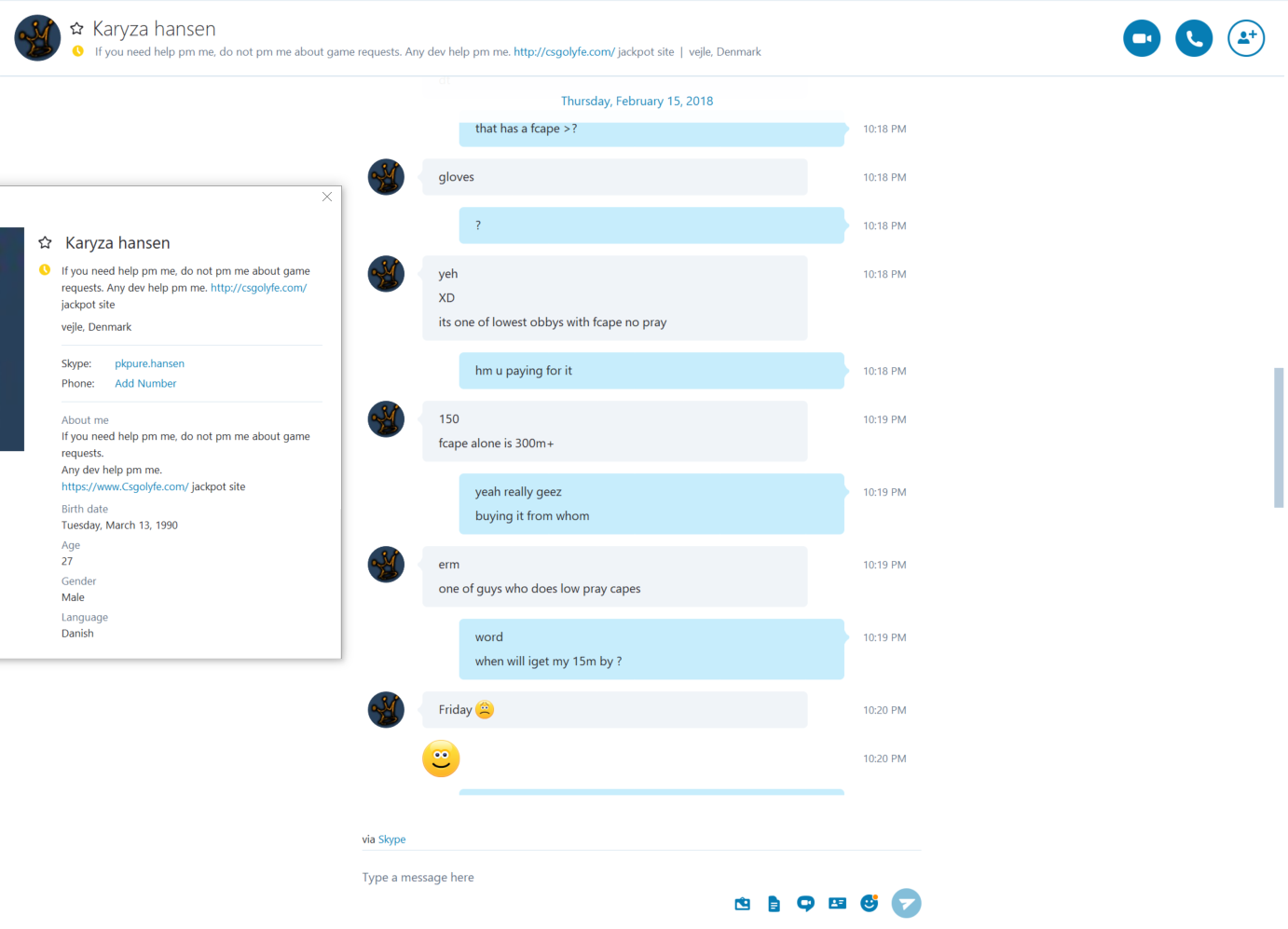Click Add Number phone link
Image resolution: width=1288 pixels, height=929 pixels.
145,383
